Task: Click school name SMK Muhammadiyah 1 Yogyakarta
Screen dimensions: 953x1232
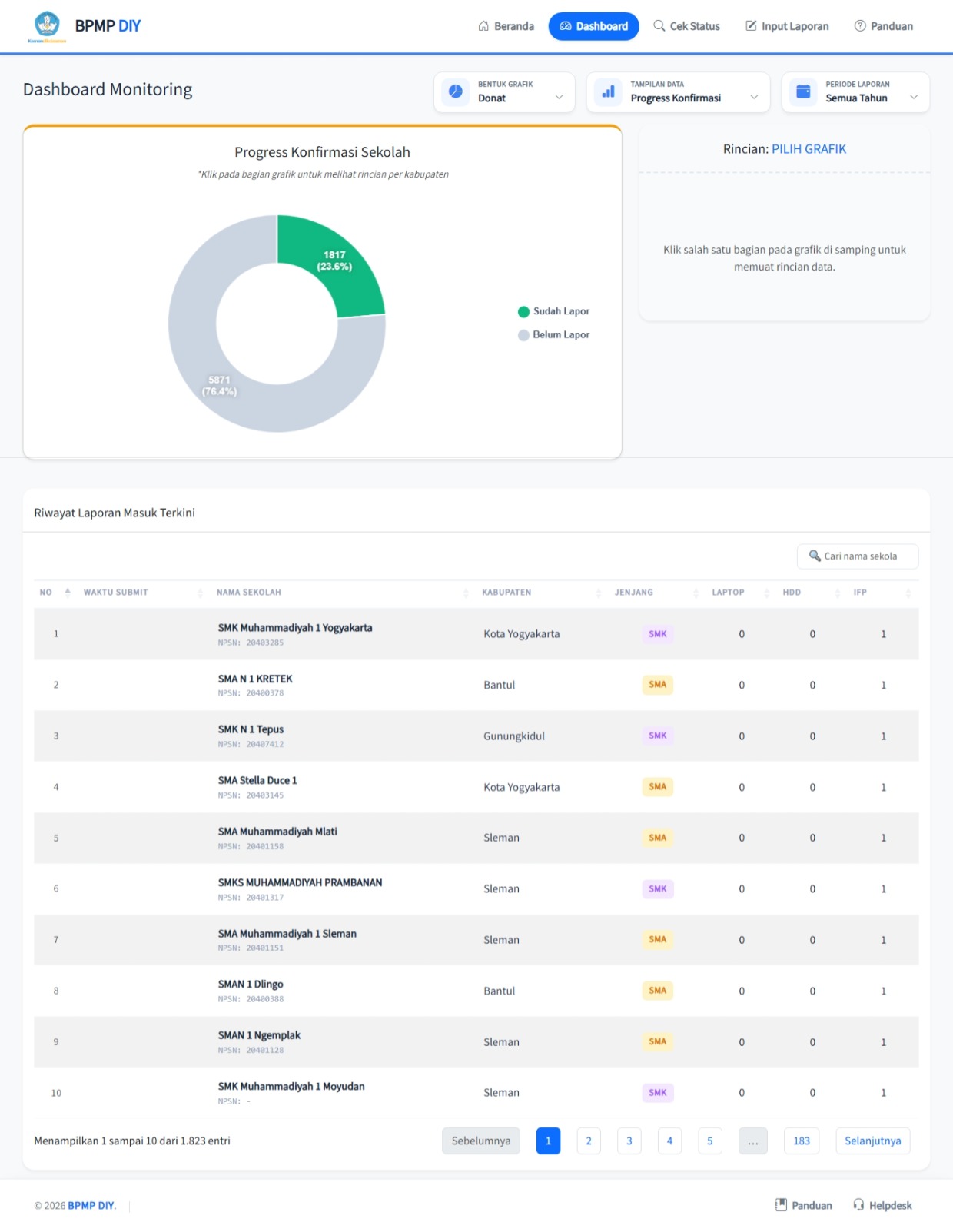Action: (x=295, y=628)
